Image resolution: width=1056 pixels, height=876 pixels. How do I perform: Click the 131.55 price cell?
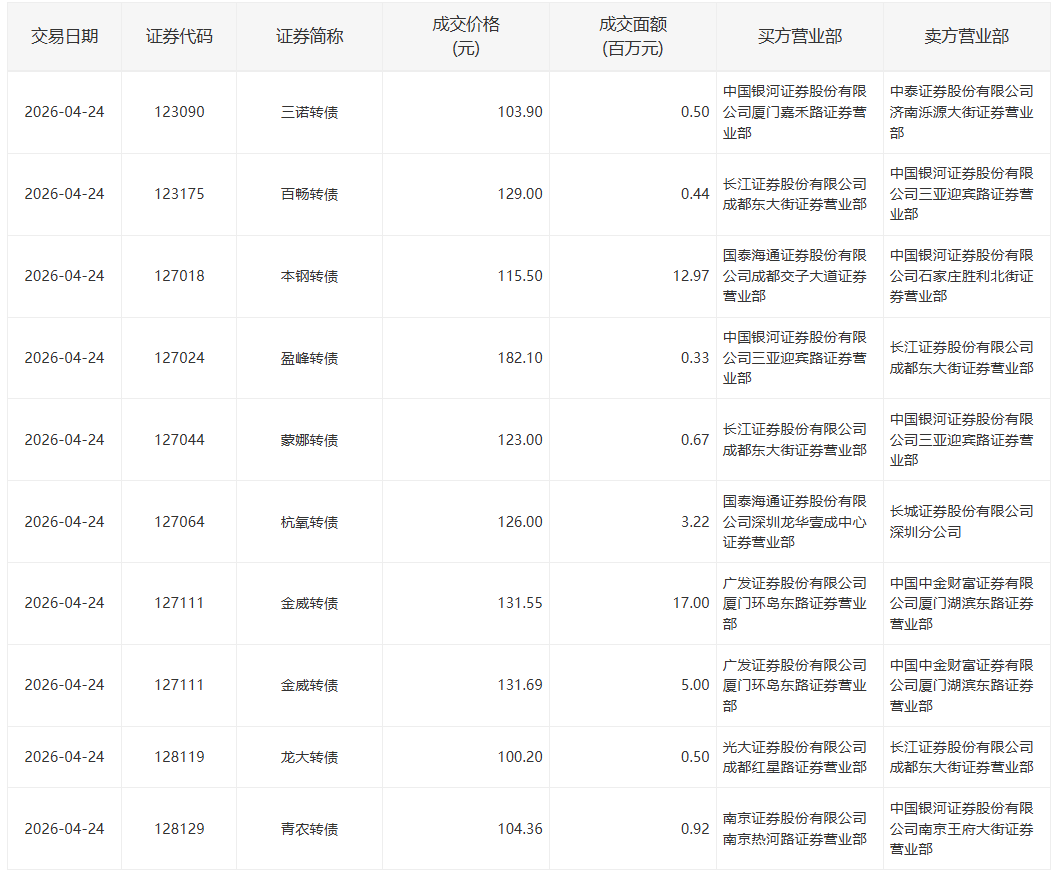[x=520, y=603]
